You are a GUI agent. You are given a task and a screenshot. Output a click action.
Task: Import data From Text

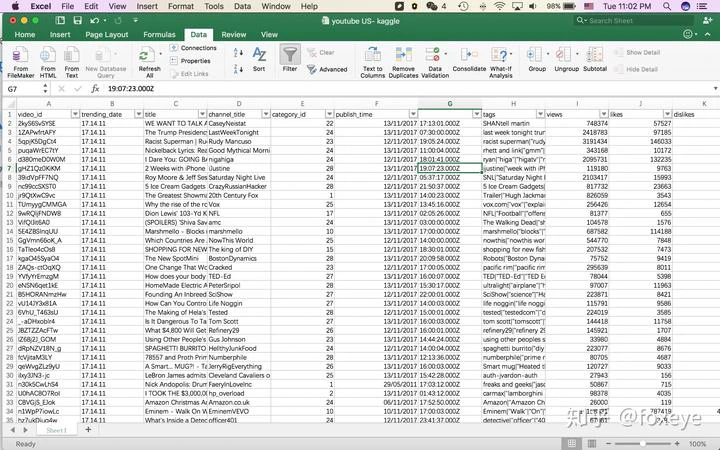[x=72, y=62]
